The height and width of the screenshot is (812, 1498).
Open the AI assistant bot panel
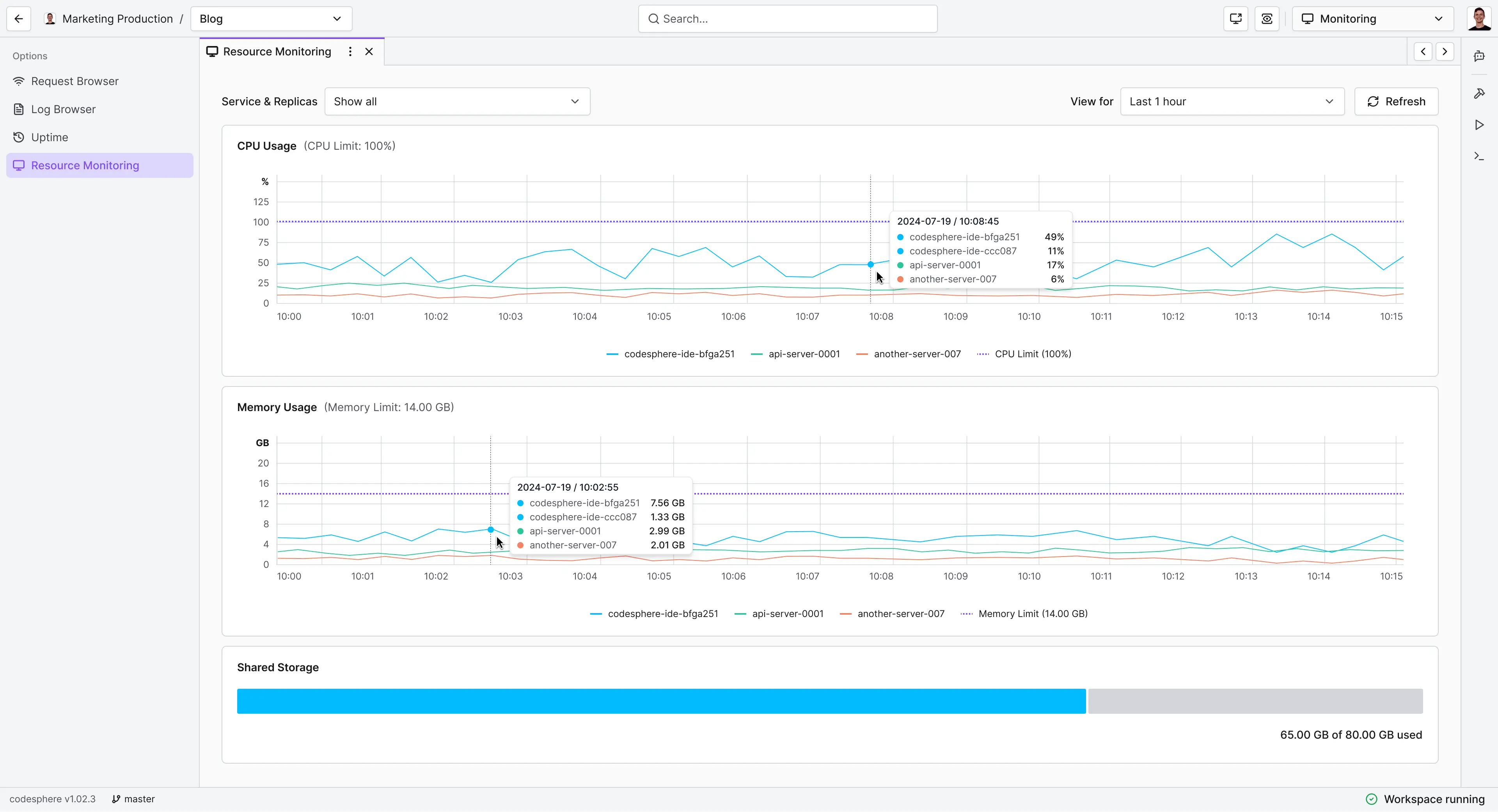point(1479,56)
